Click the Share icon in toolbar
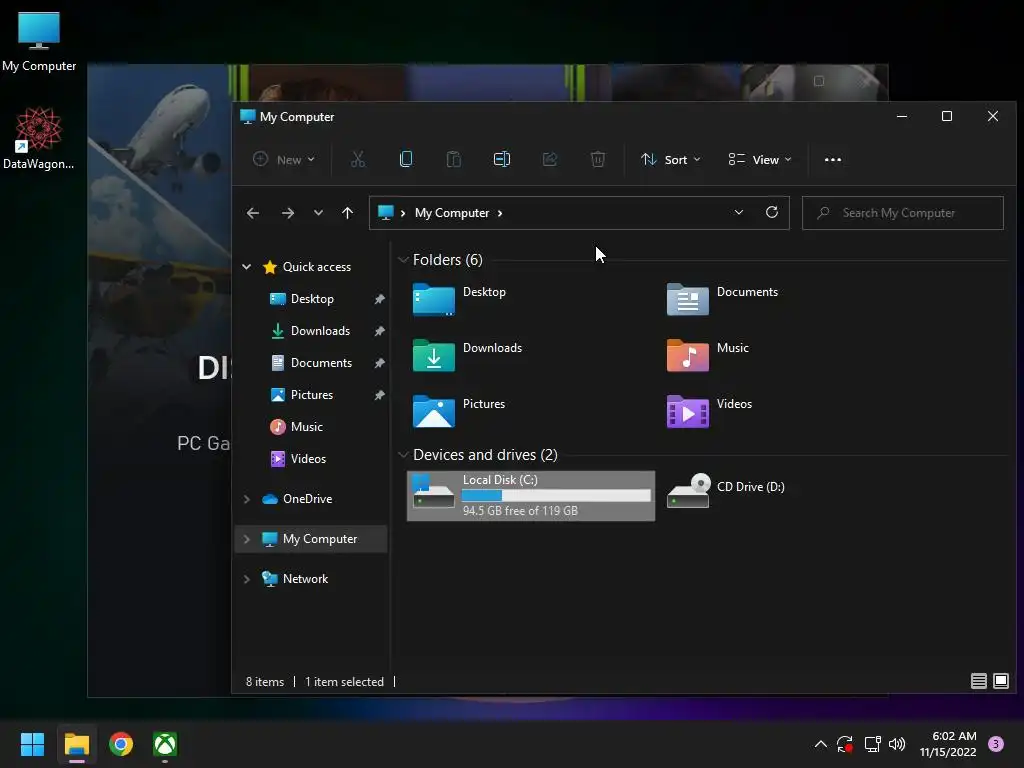 550,159
